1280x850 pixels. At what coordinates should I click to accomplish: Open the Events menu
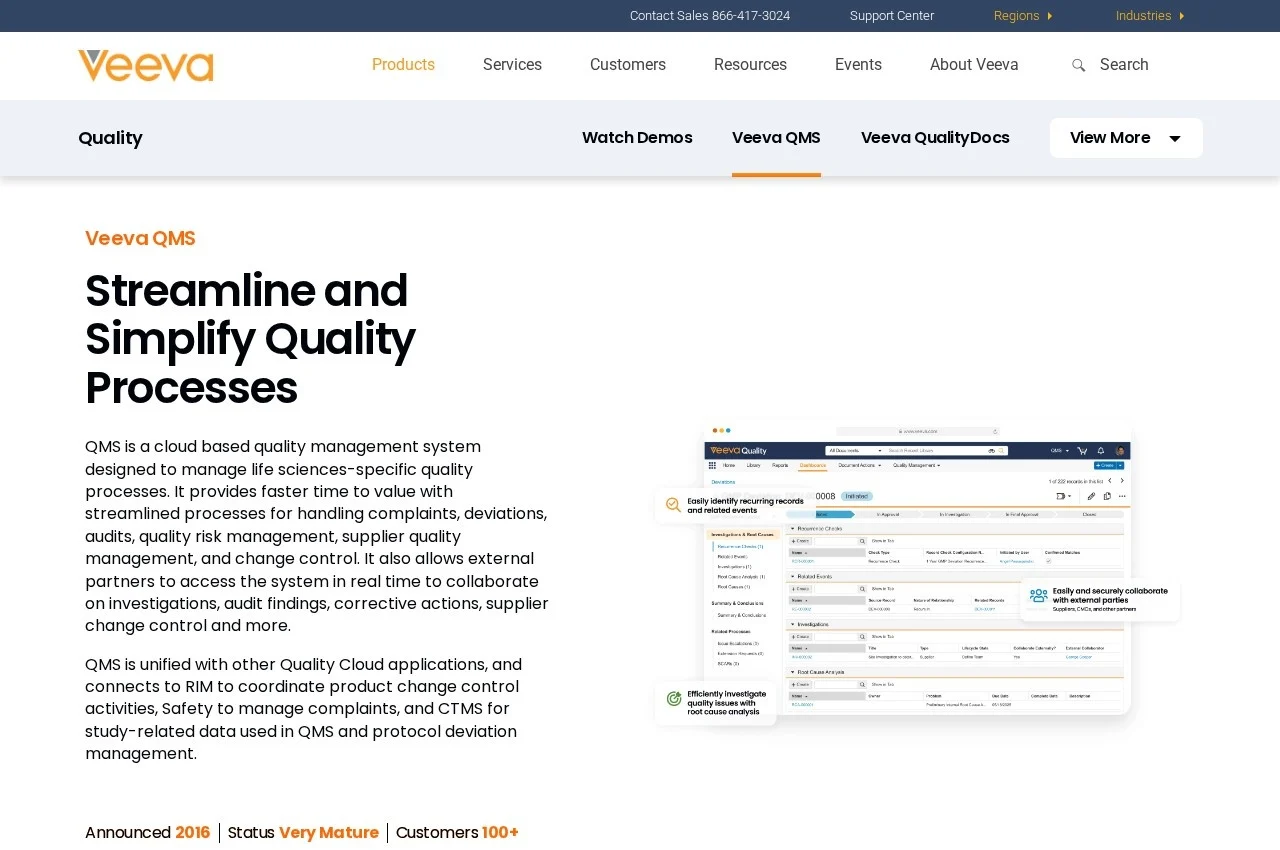point(858,65)
